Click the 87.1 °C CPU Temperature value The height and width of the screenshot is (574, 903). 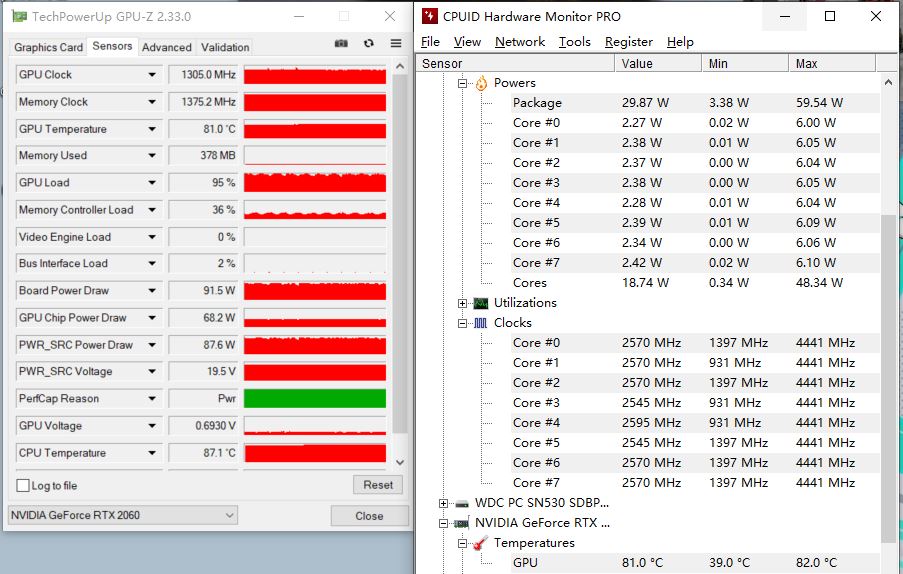pos(219,453)
